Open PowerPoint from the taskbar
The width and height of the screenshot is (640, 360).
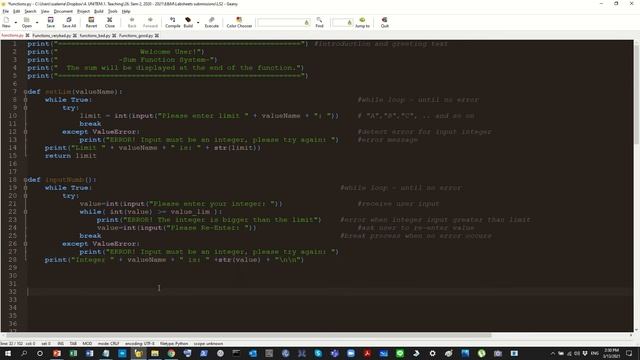57,353
